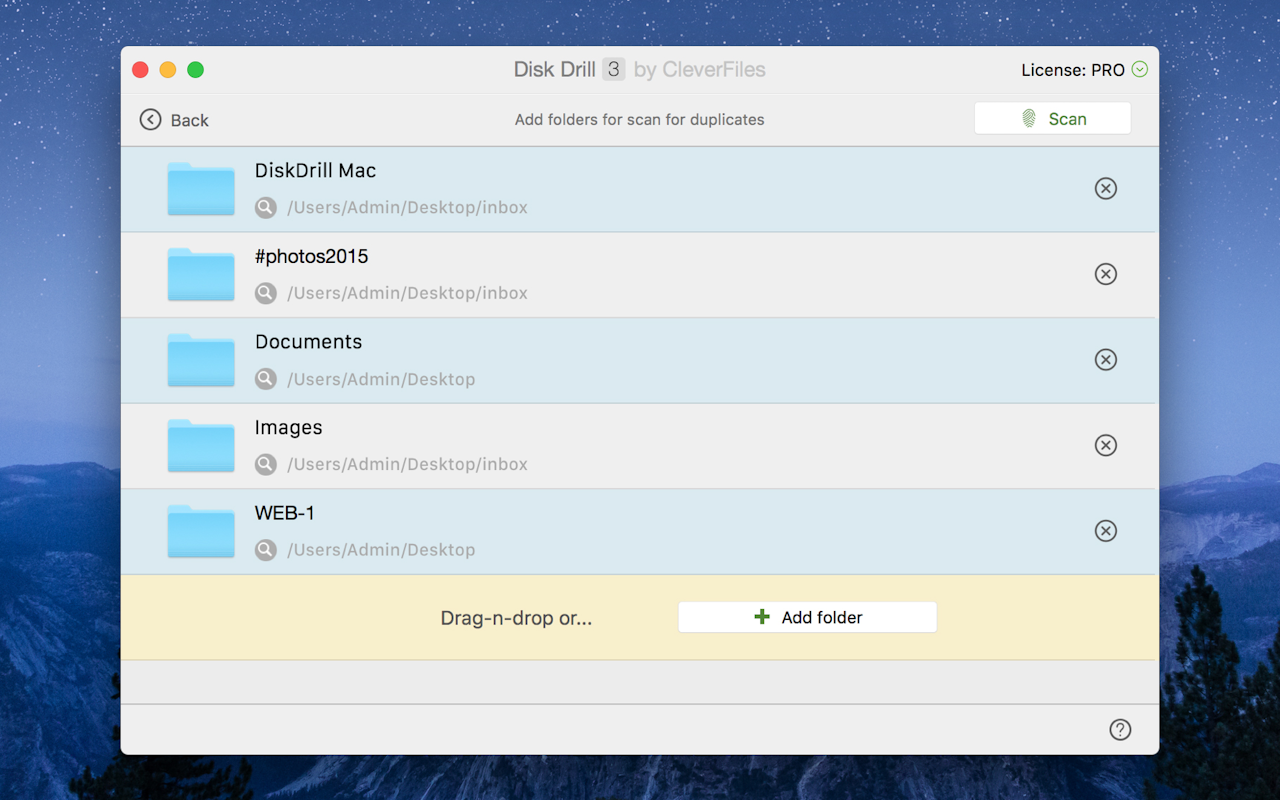Click the Images folder name
Viewport: 1280px width, 800px height.
[x=288, y=428]
